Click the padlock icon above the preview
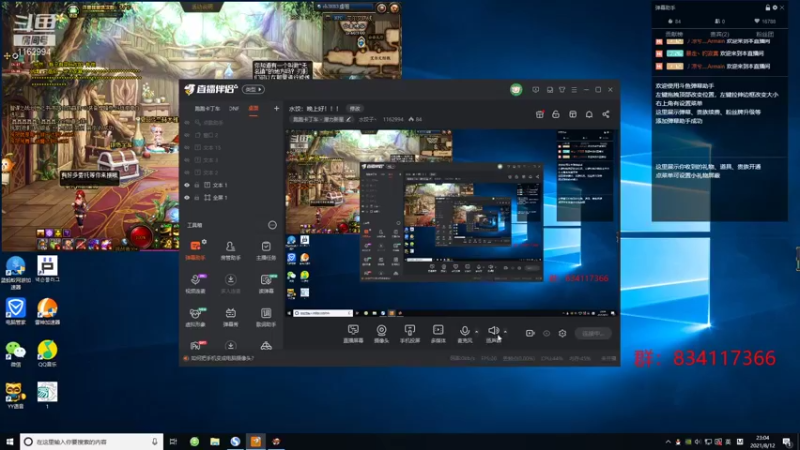The height and width of the screenshot is (450, 800). click(556, 114)
